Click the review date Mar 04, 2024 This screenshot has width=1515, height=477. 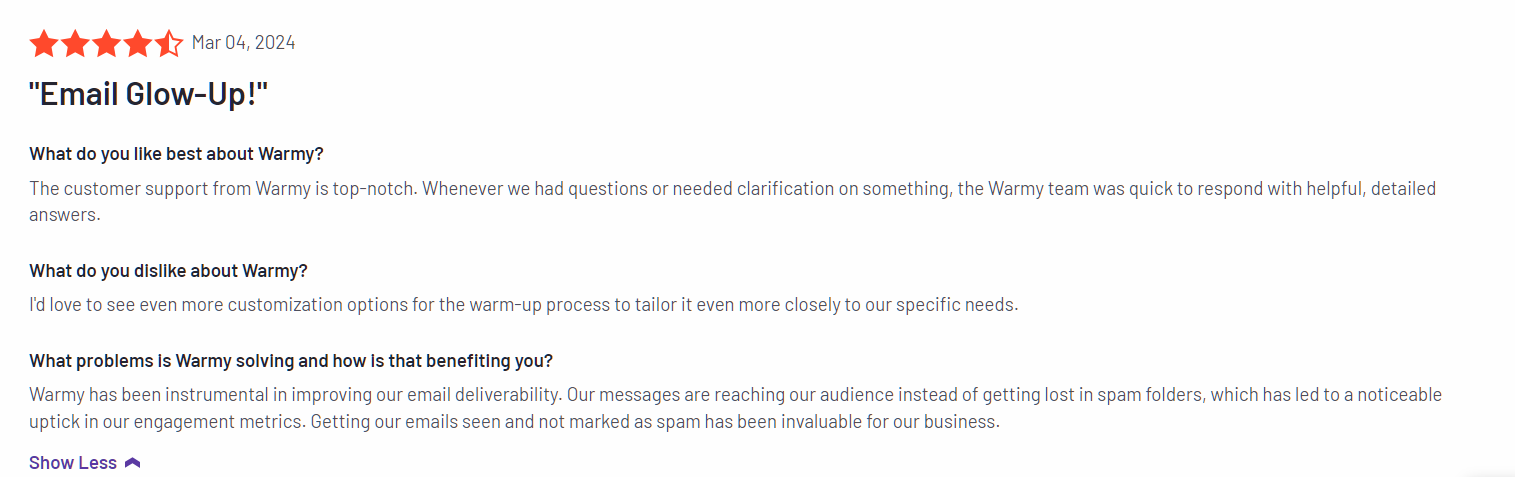coord(243,42)
